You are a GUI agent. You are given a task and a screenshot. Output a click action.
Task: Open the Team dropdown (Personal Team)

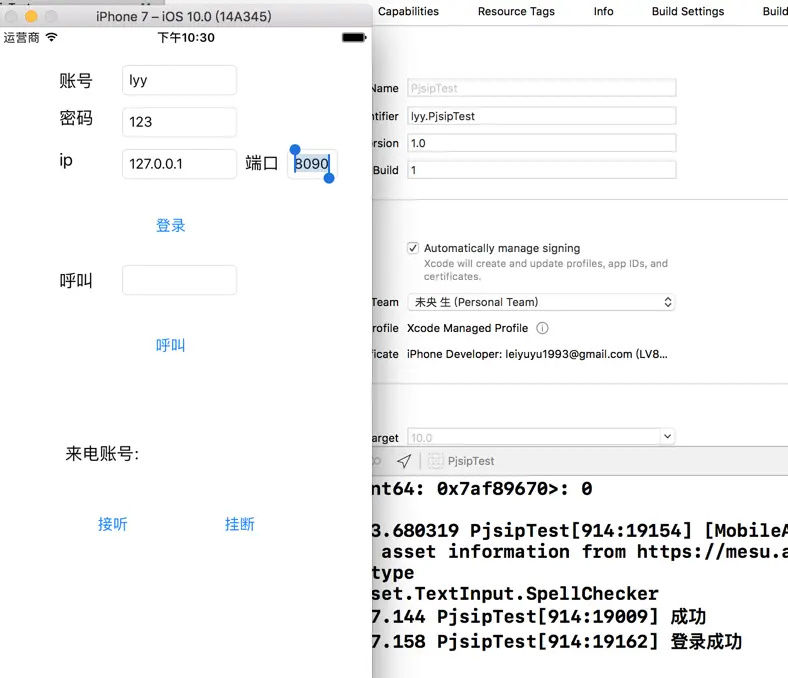541,302
